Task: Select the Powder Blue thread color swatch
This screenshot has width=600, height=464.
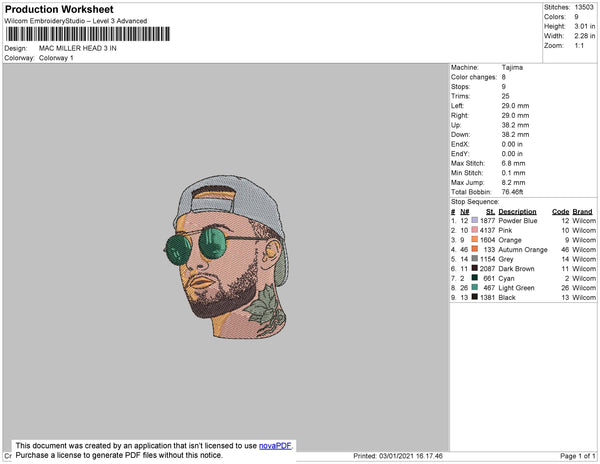Action: pos(474,220)
